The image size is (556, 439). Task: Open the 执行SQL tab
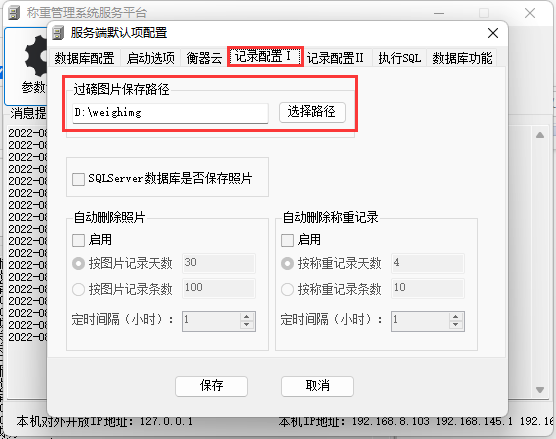(399, 58)
